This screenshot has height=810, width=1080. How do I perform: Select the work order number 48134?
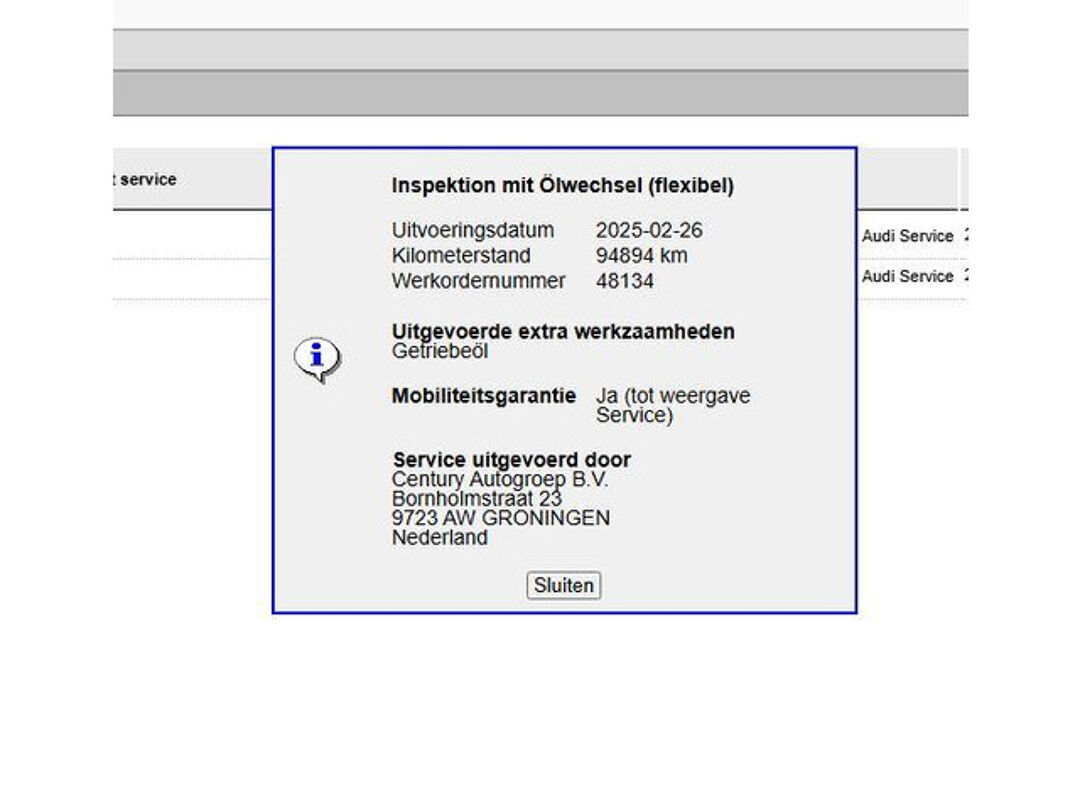point(625,281)
